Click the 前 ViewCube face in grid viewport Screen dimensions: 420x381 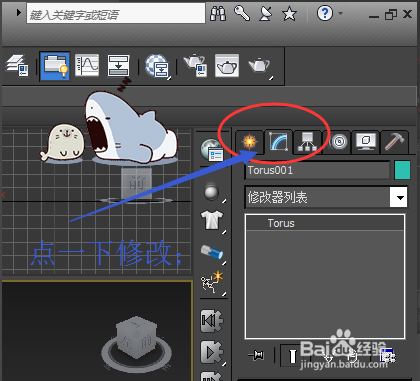pyautogui.click(x=137, y=183)
